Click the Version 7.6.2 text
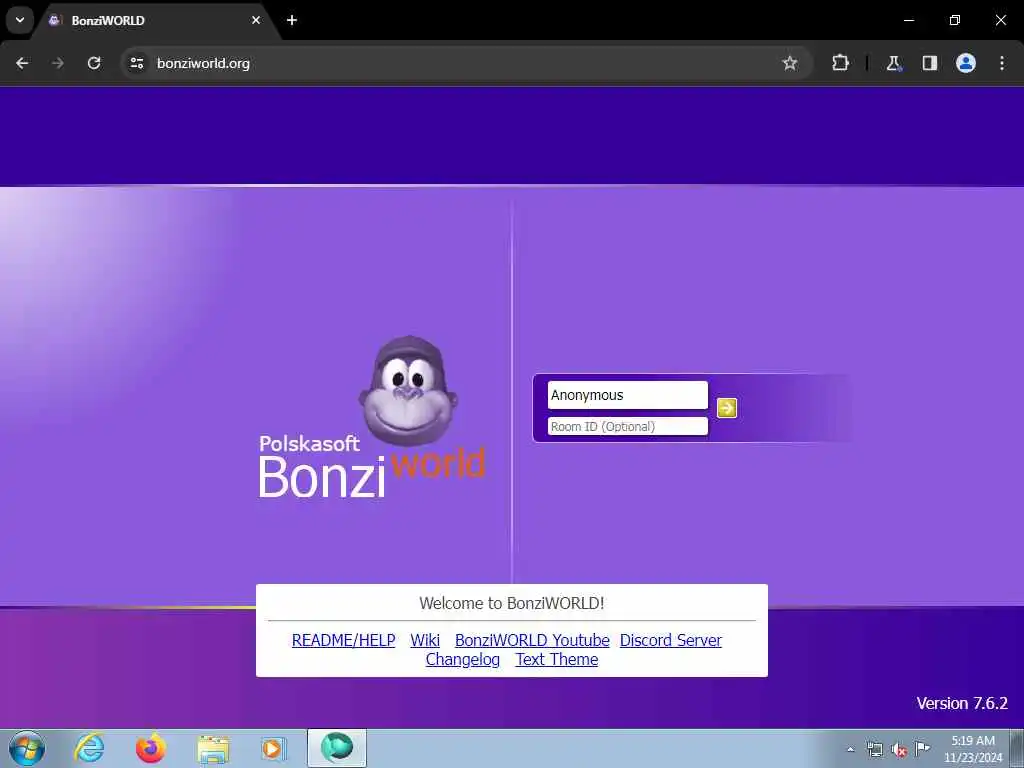Screen dimensions: 1024x768 pyautogui.click(x=962, y=703)
